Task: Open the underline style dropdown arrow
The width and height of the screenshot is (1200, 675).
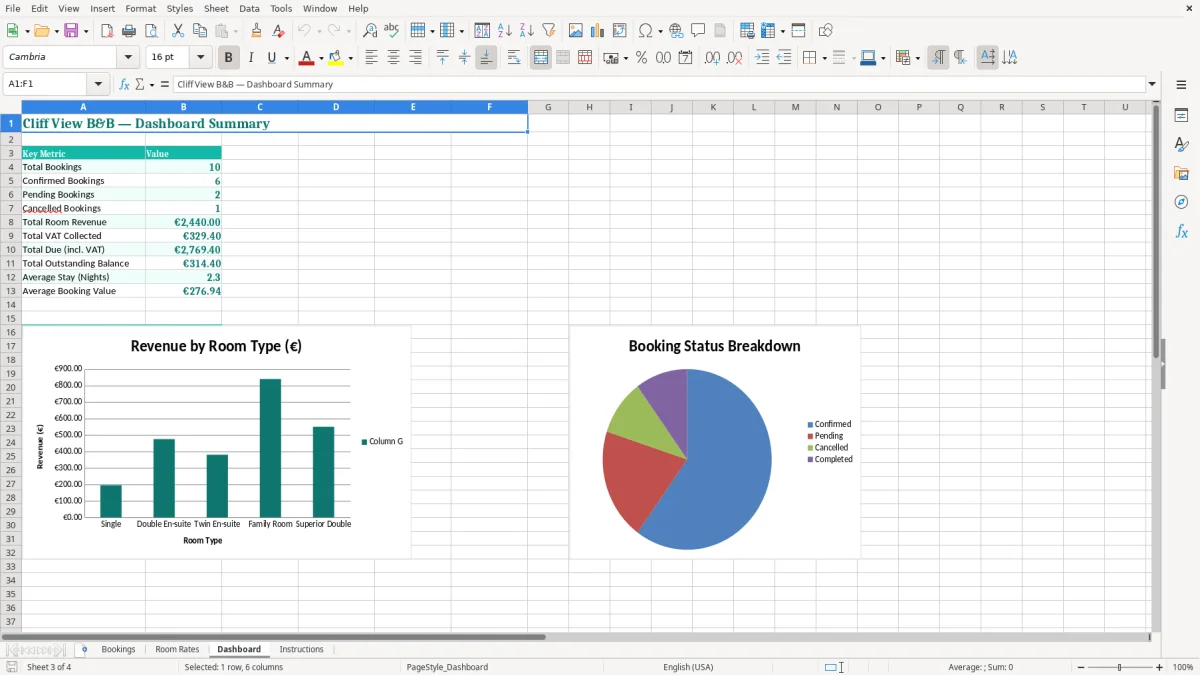Action: tap(286, 58)
